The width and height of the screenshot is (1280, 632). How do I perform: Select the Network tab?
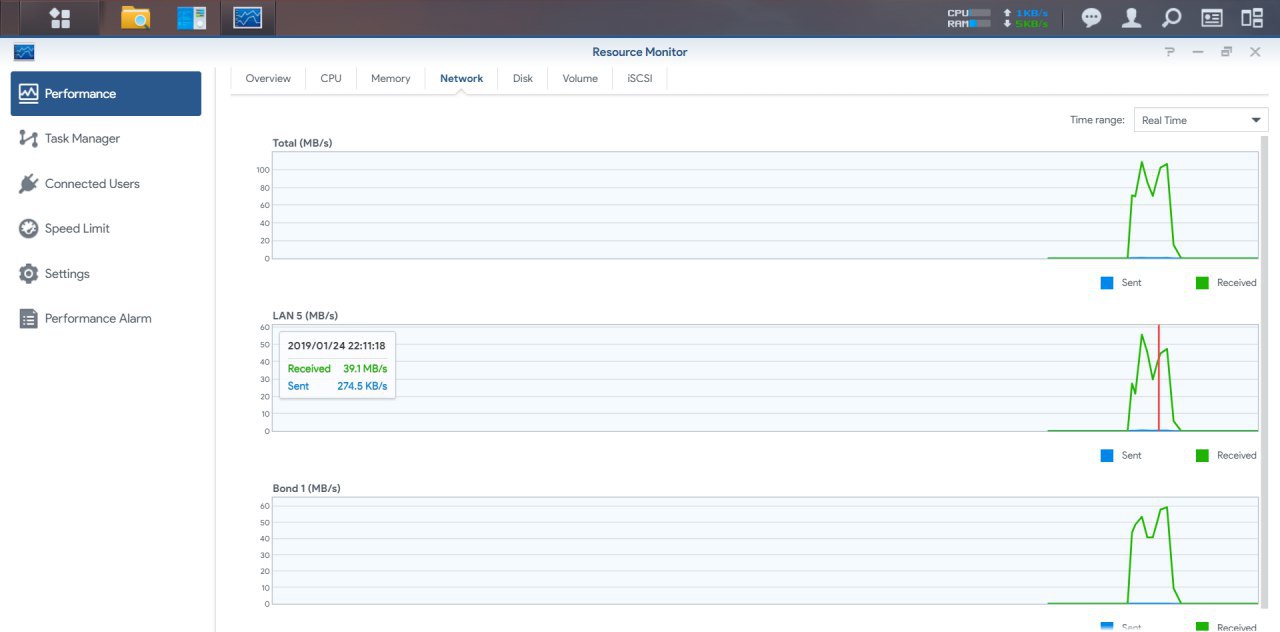tap(462, 78)
